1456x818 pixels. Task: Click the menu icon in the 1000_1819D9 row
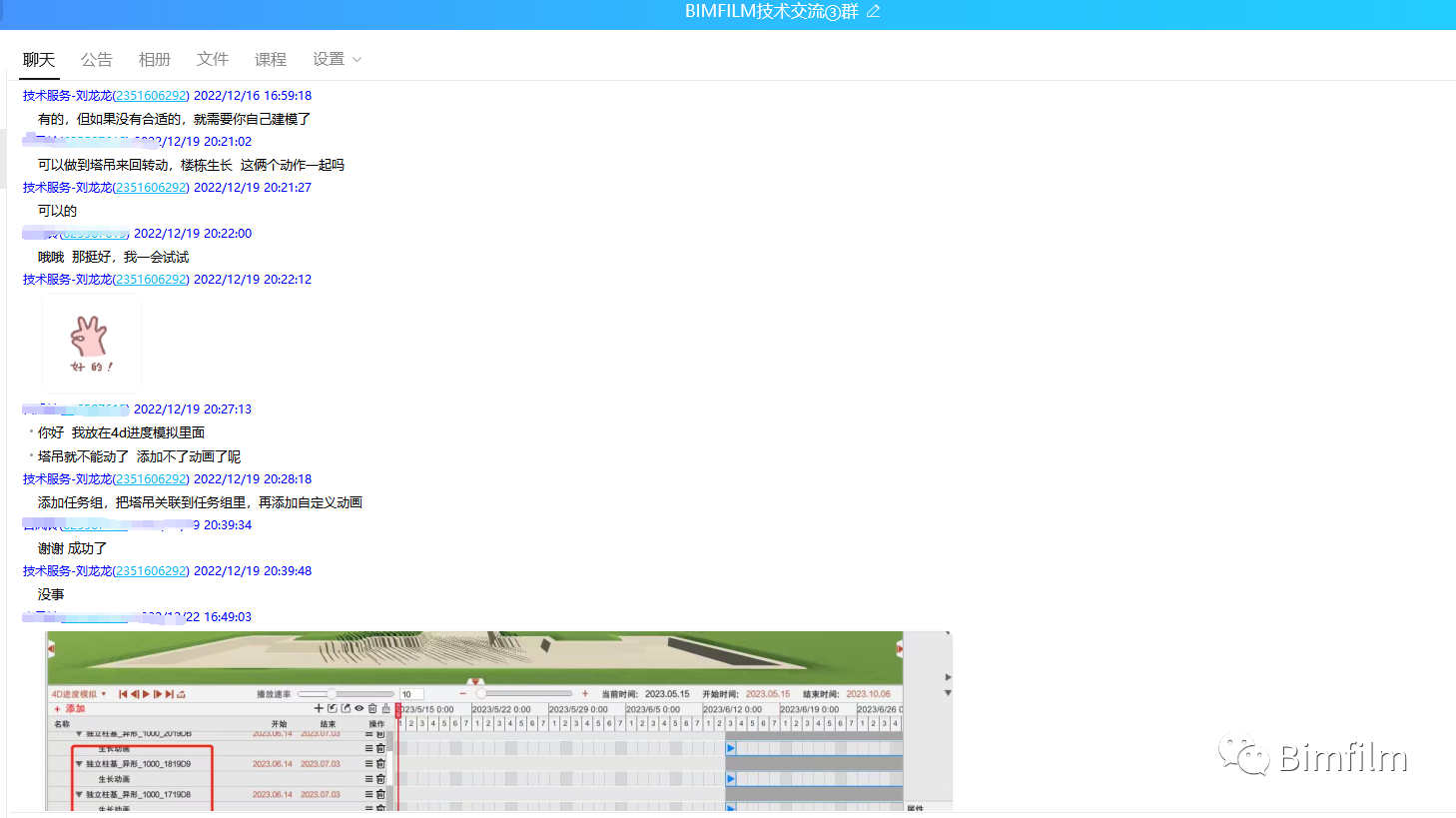[368, 764]
